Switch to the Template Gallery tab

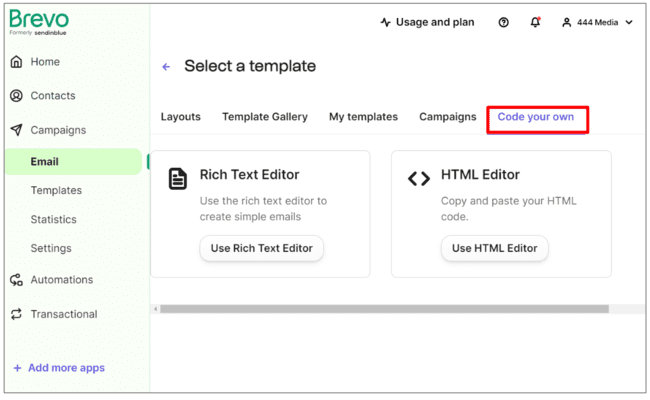(265, 117)
